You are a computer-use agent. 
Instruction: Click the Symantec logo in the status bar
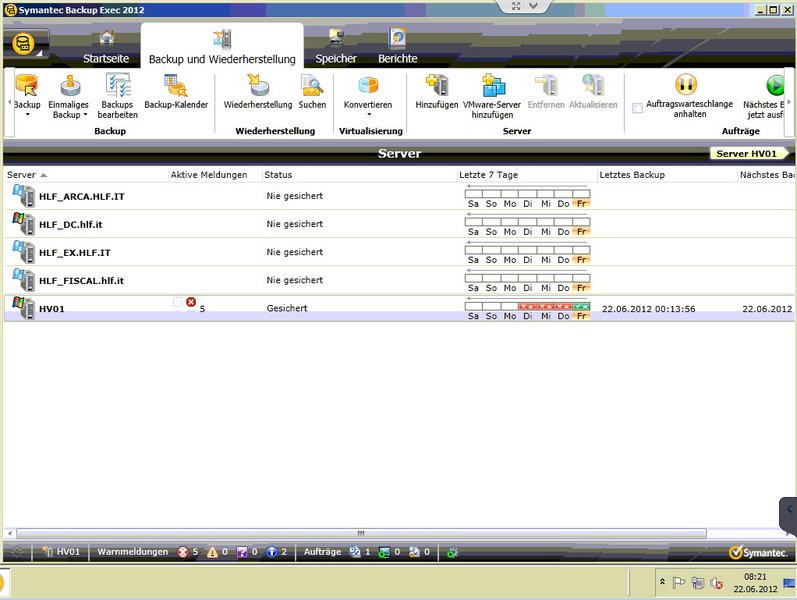tap(758, 552)
